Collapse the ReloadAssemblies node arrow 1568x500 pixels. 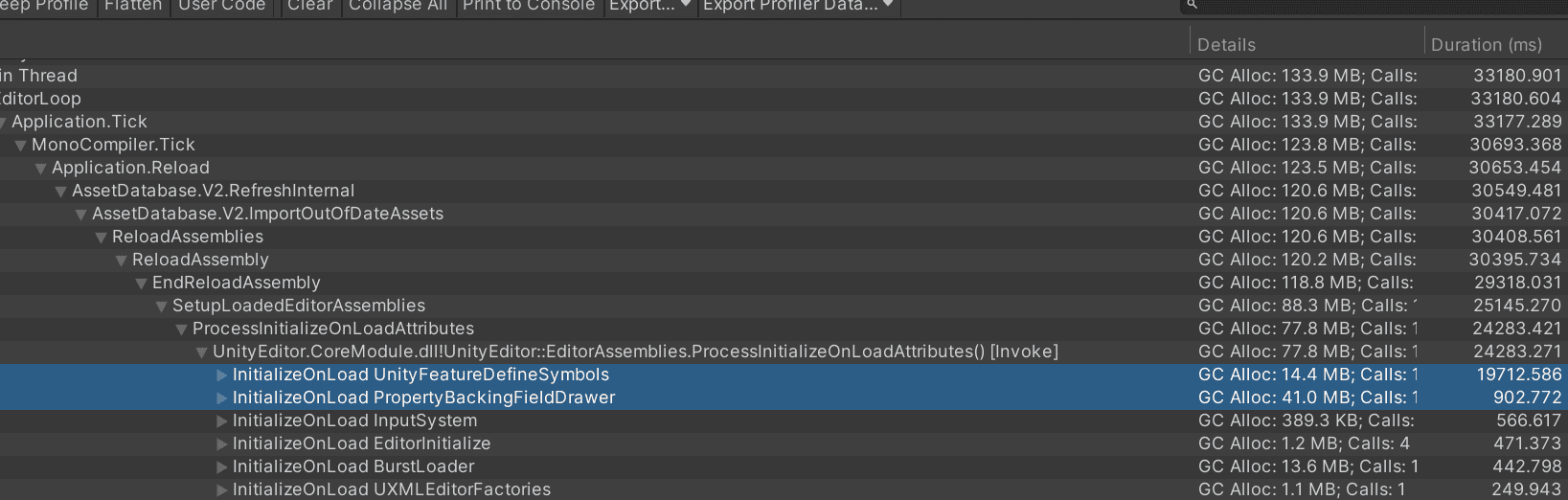pos(101,238)
